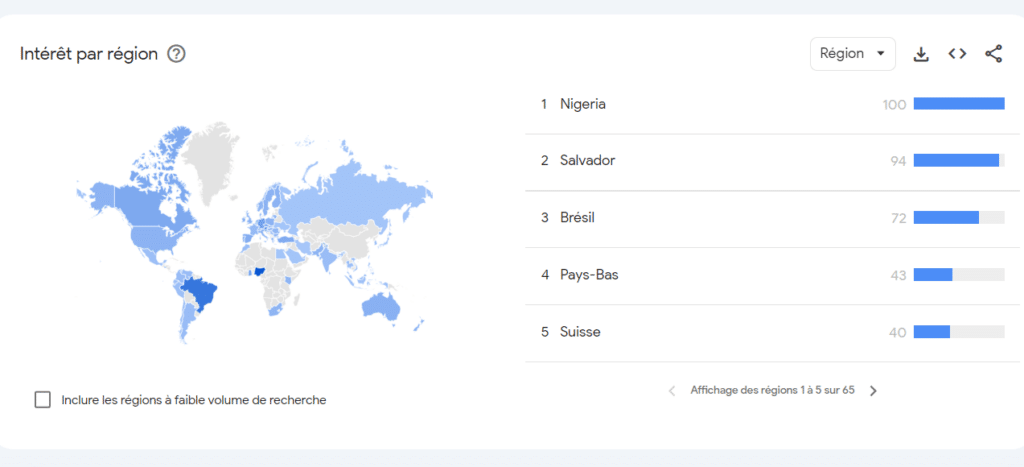Enable low search volume regions checkbox
This screenshot has height=467, width=1024.
pos(43,400)
